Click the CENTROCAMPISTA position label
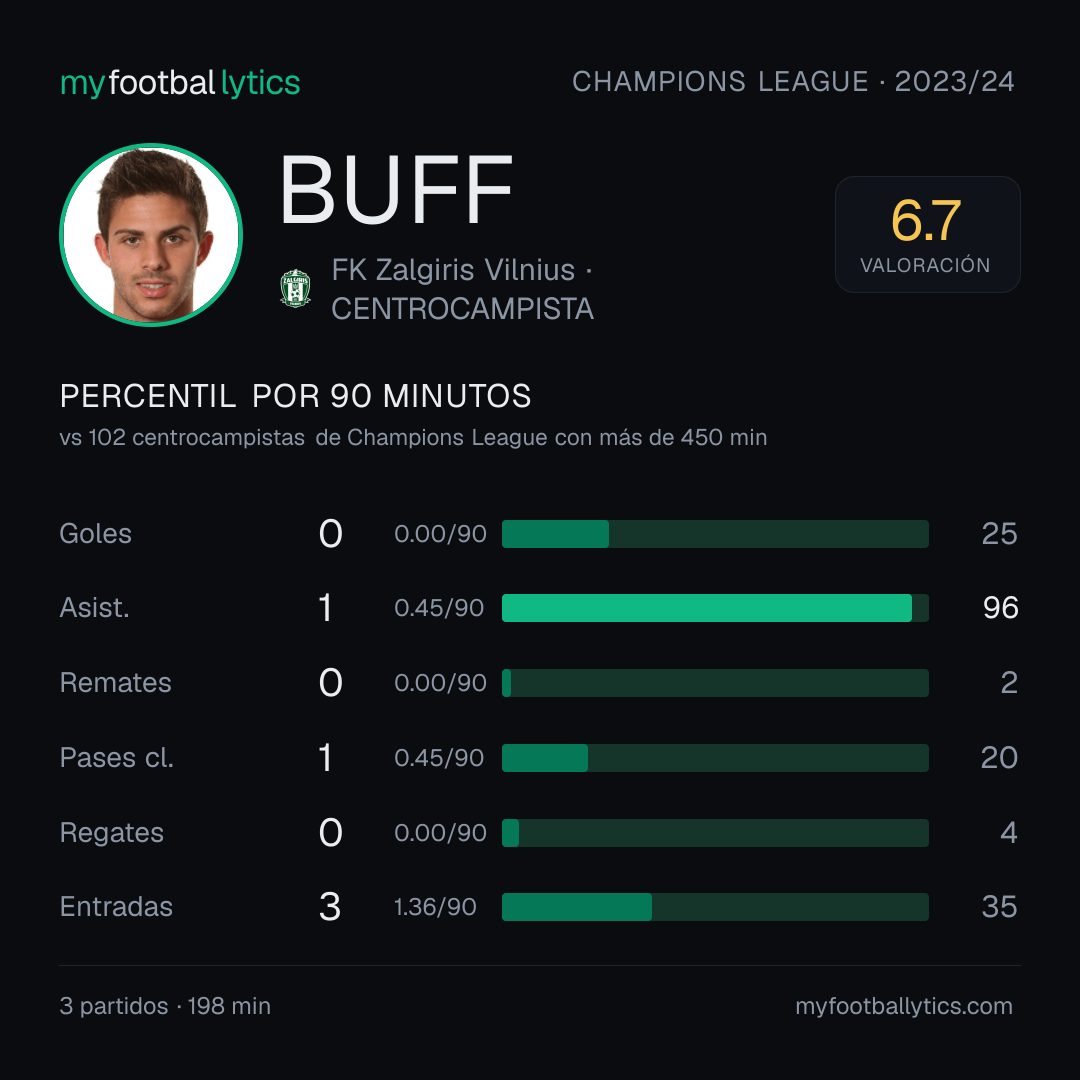 click(462, 309)
